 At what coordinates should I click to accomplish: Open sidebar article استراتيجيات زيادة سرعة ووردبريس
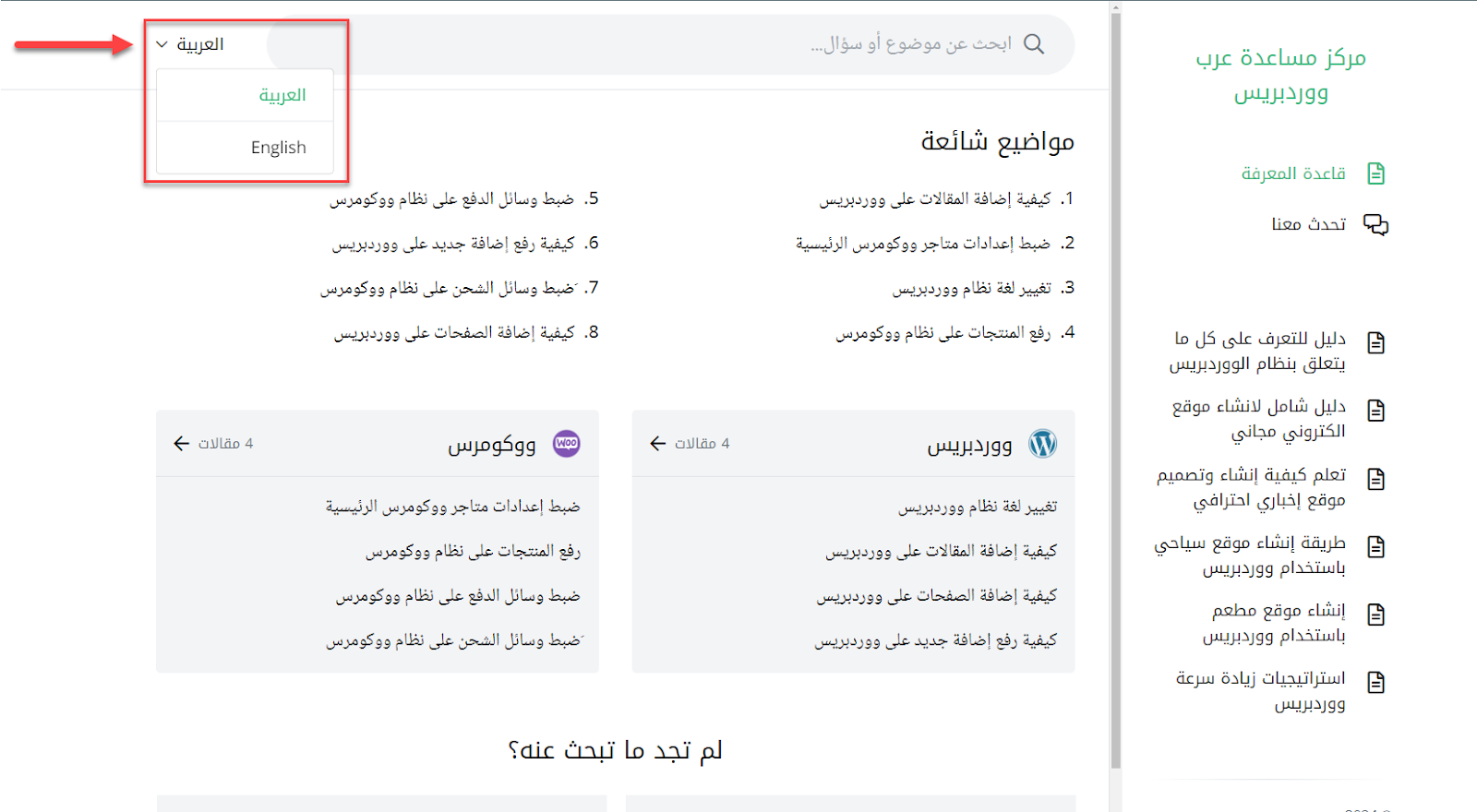pyautogui.click(x=1260, y=691)
